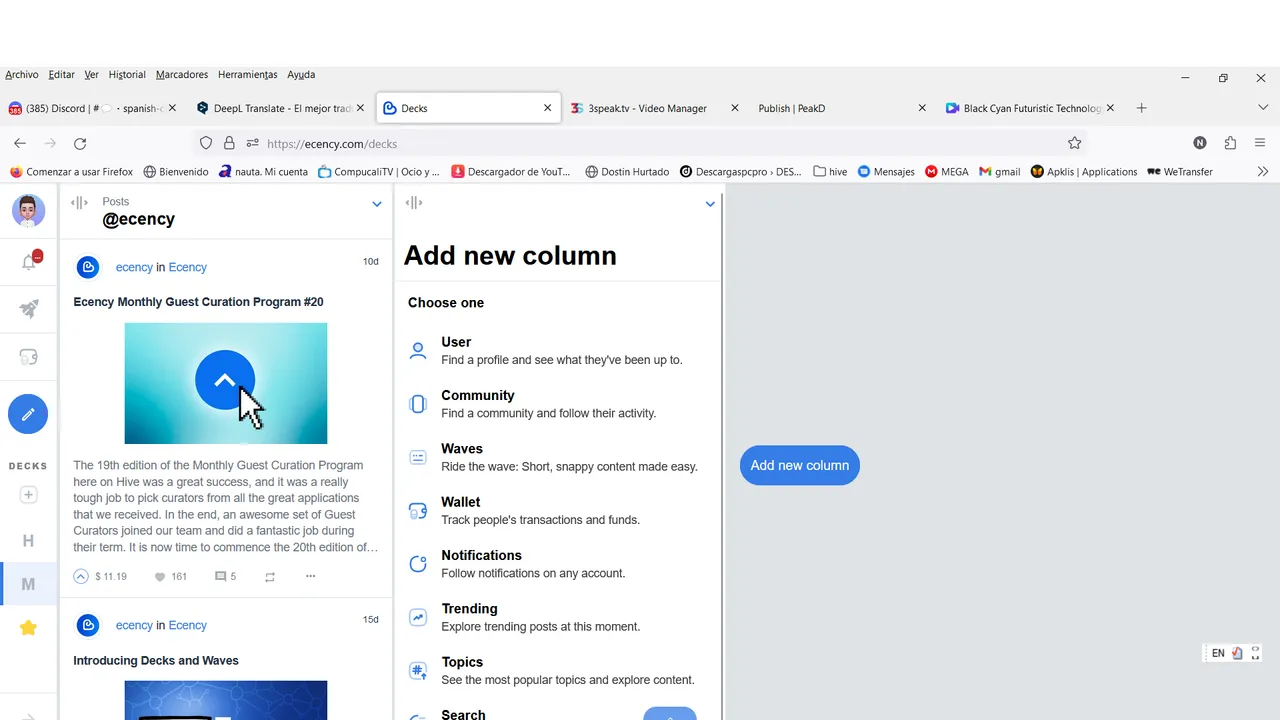Switch to the 3speak.tv Video Manager tab
This screenshot has width=1280, height=720.
(x=646, y=108)
